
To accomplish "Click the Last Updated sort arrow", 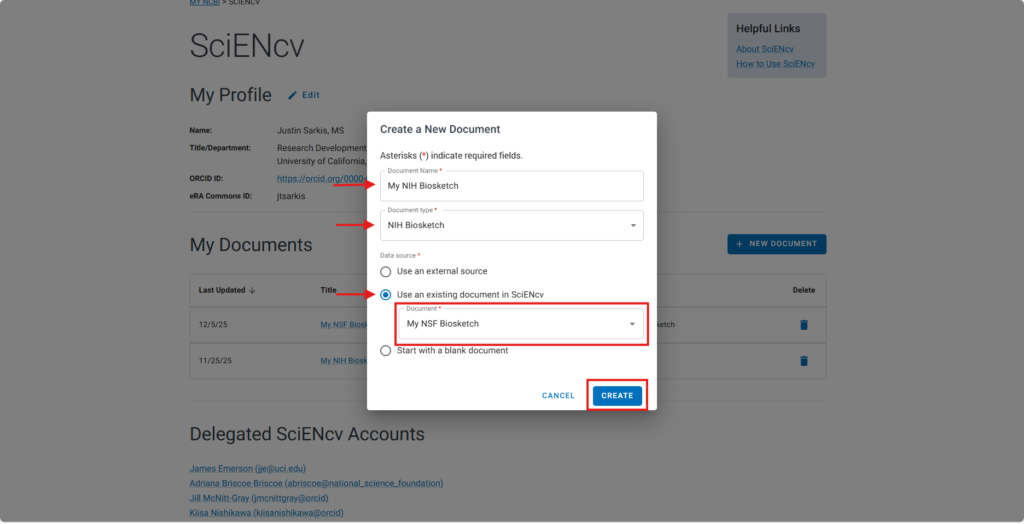I will 252,290.
